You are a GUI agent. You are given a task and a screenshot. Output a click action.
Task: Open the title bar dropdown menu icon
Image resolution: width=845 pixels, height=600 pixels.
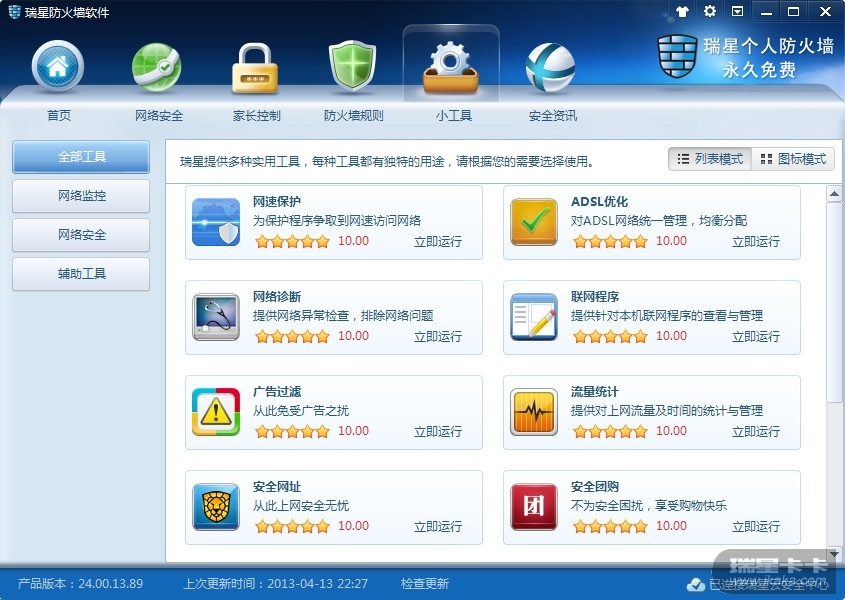(737, 11)
